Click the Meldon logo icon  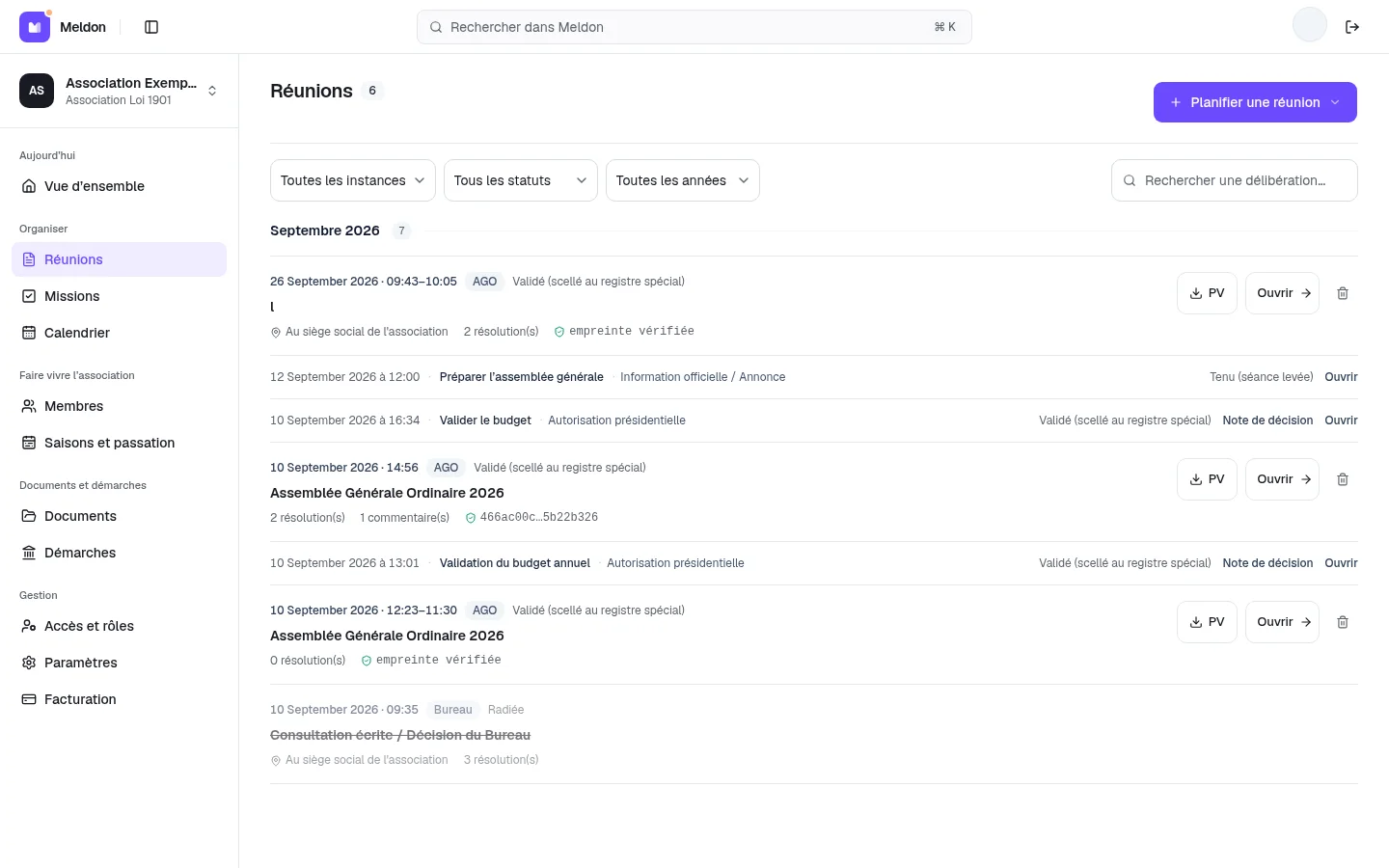tap(35, 27)
